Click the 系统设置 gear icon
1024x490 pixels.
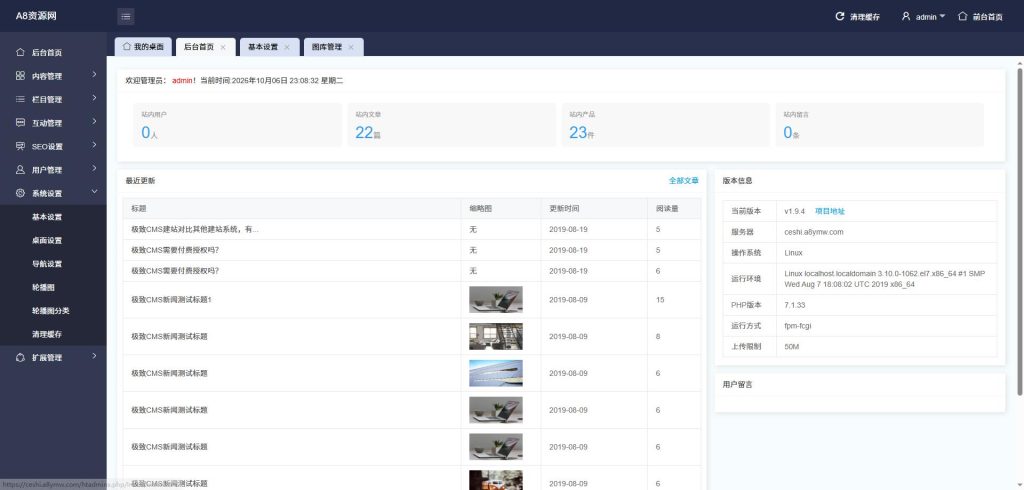pos(20,193)
